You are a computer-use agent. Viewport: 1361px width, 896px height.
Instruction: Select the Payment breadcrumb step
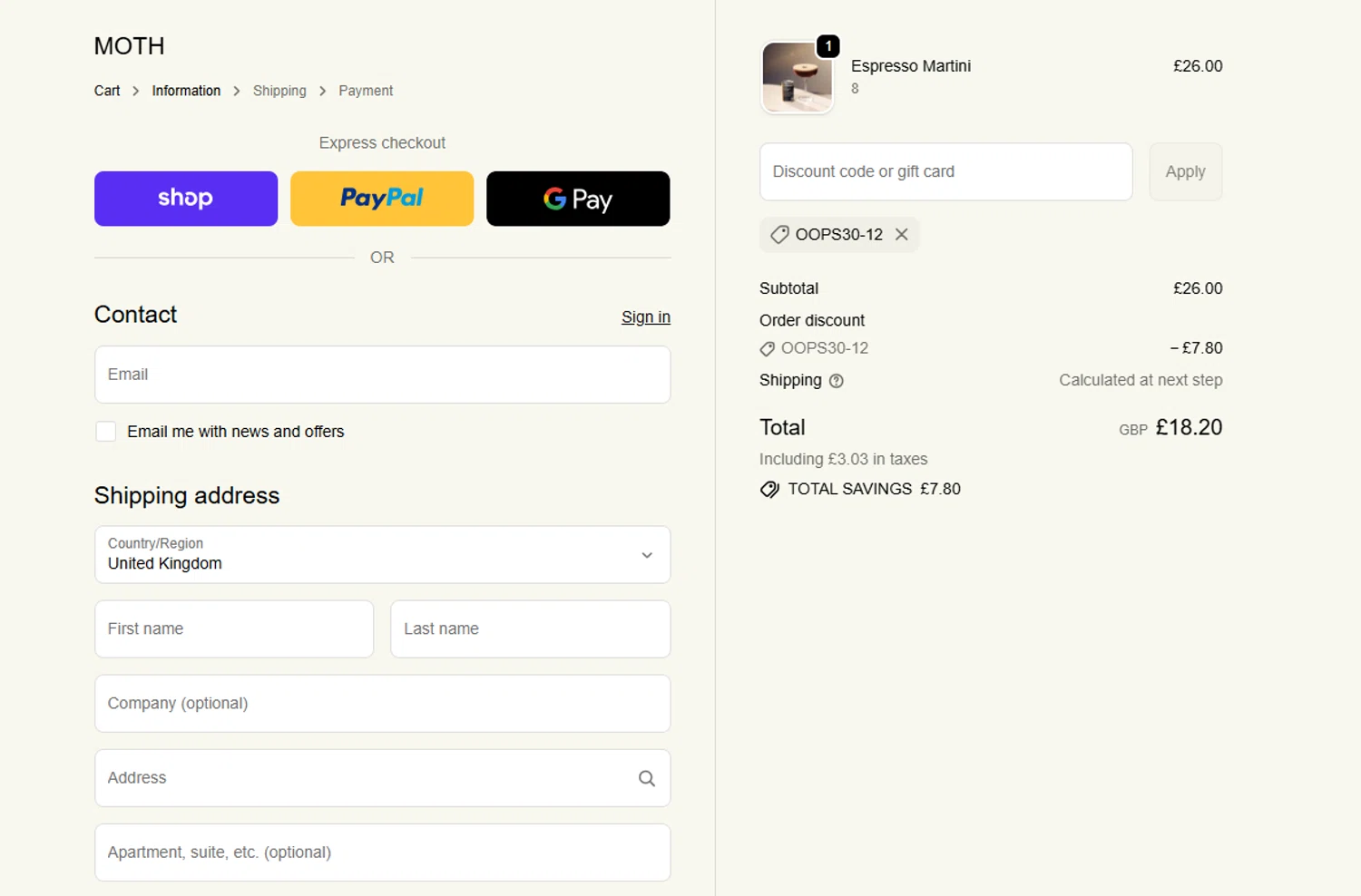(366, 91)
